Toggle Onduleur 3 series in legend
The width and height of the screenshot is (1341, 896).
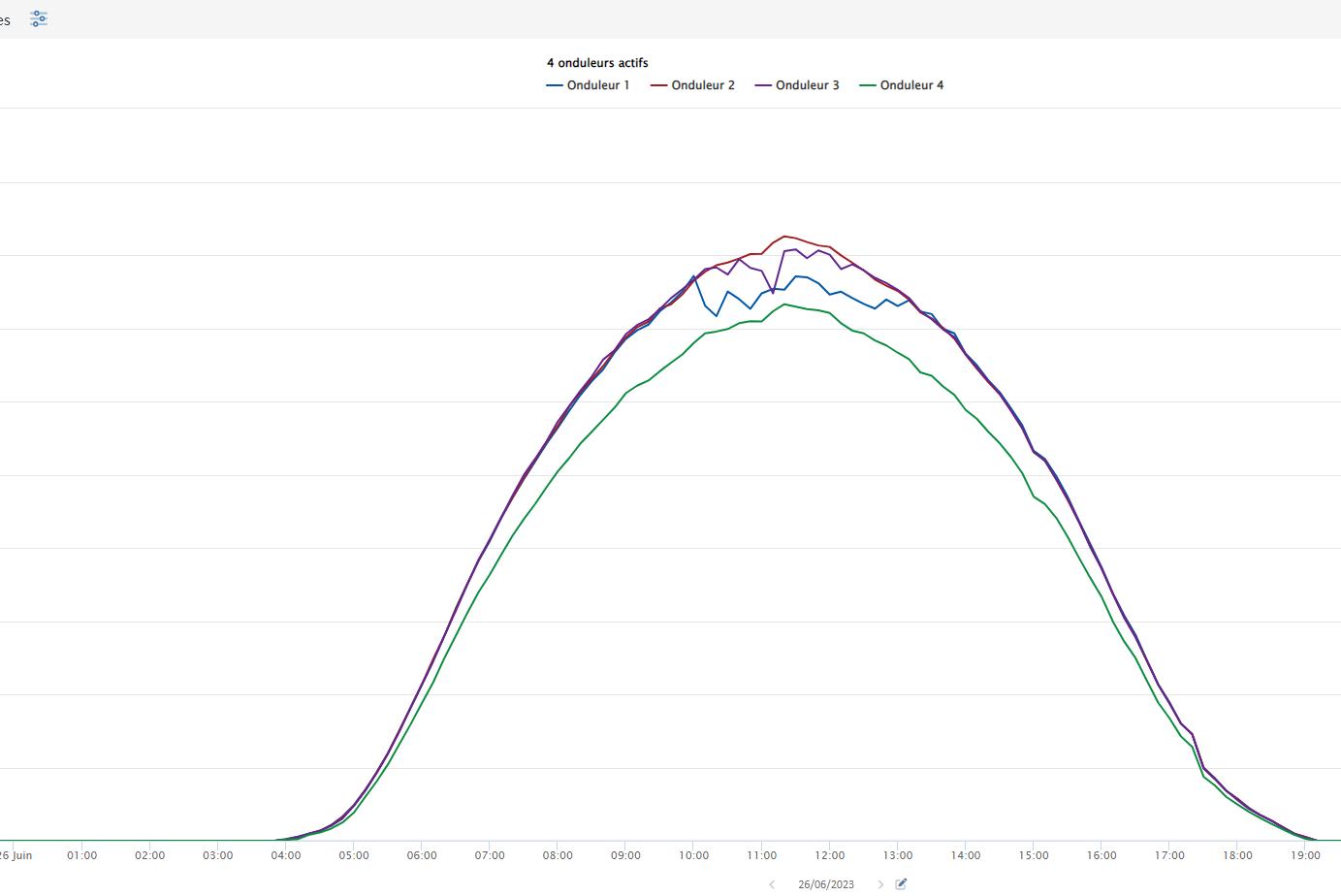[797, 85]
